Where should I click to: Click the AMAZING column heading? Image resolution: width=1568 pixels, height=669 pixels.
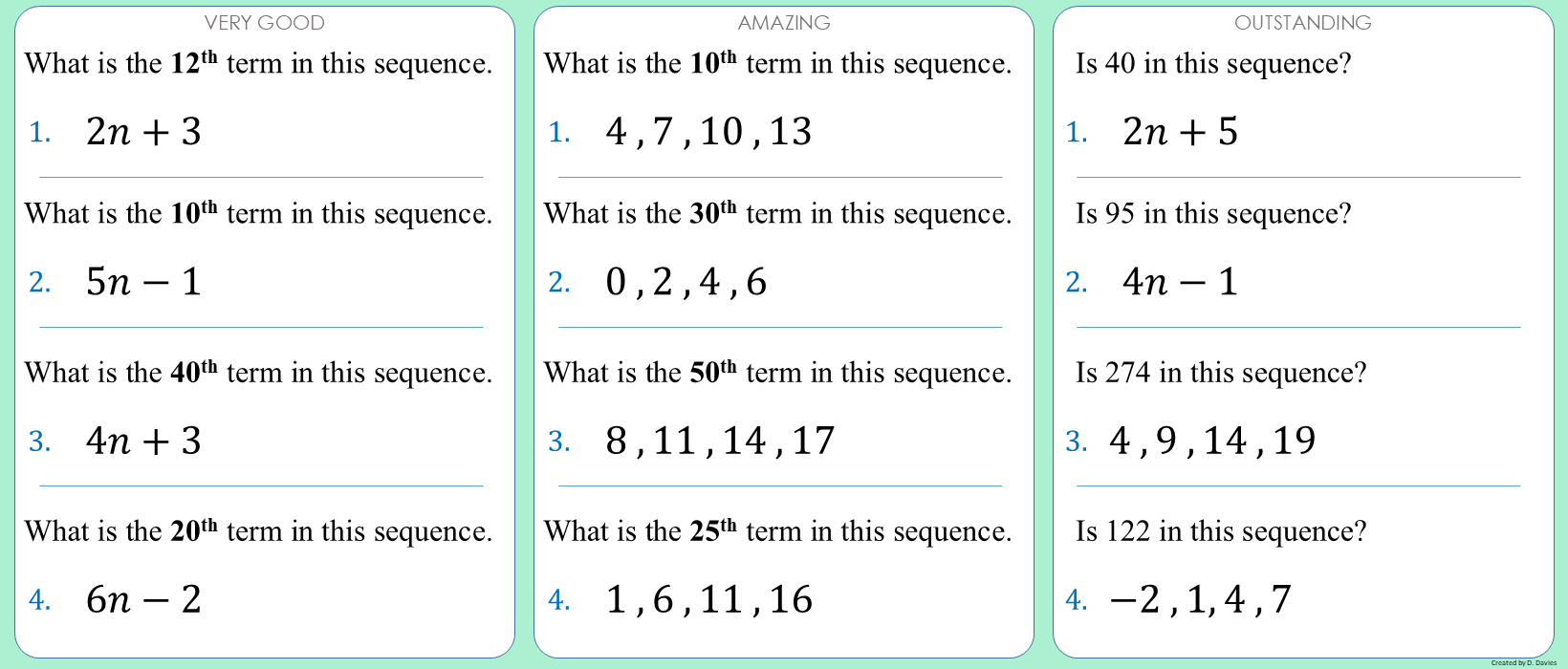[x=784, y=23]
